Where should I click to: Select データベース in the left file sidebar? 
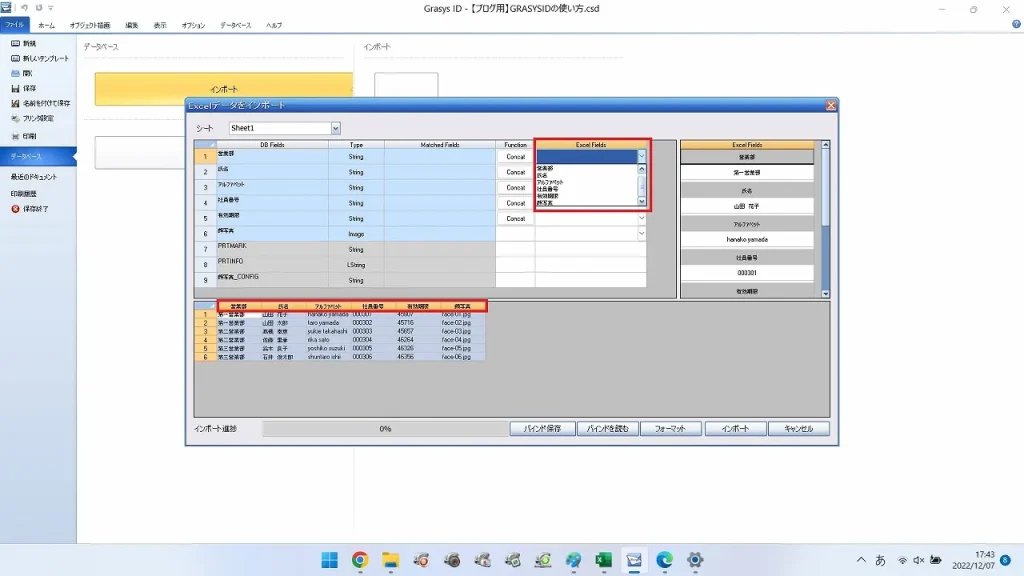pyautogui.click(x=38, y=157)
